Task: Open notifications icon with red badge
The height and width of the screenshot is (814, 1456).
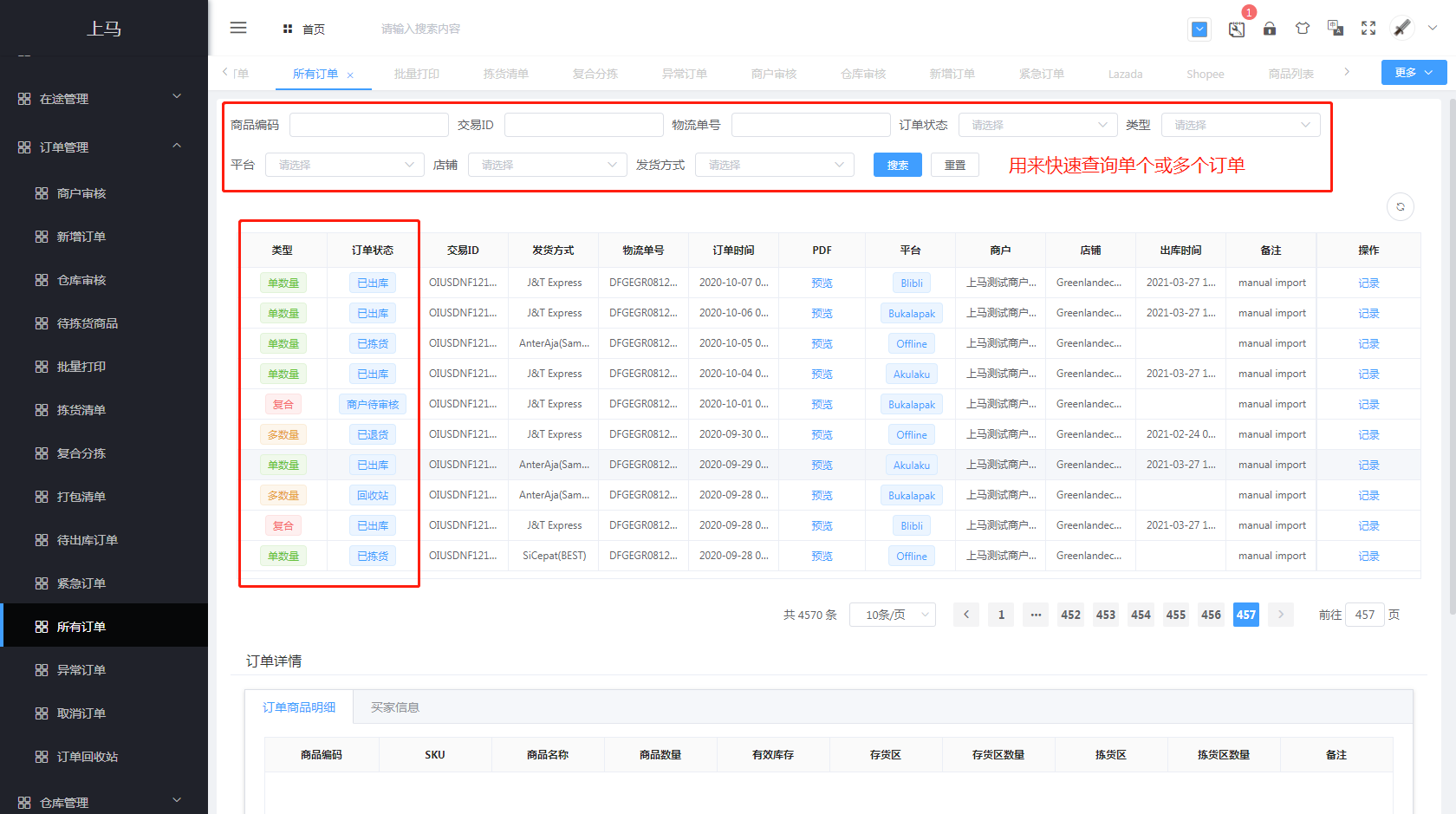Action: [x=1237, y=29]
